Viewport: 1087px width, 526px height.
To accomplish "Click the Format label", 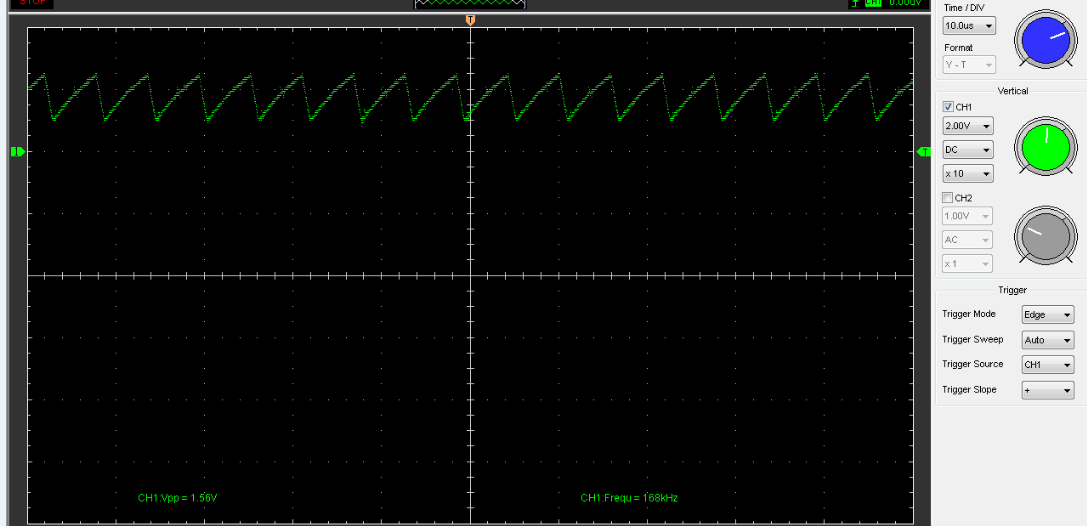I will [x=958, y=48].
